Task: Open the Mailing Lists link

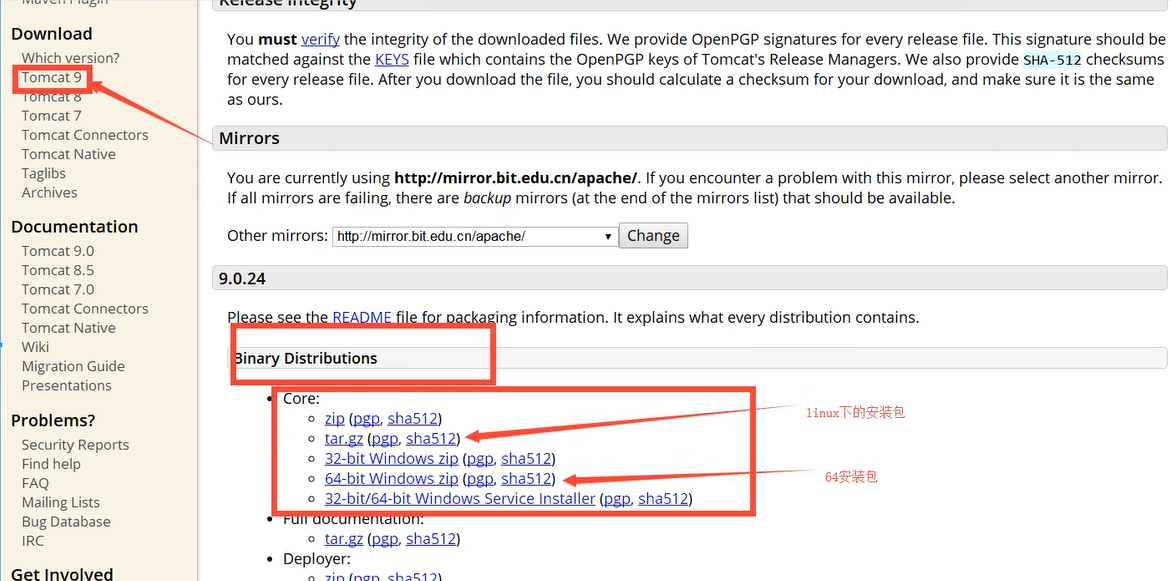Action: tap(60, 502)
